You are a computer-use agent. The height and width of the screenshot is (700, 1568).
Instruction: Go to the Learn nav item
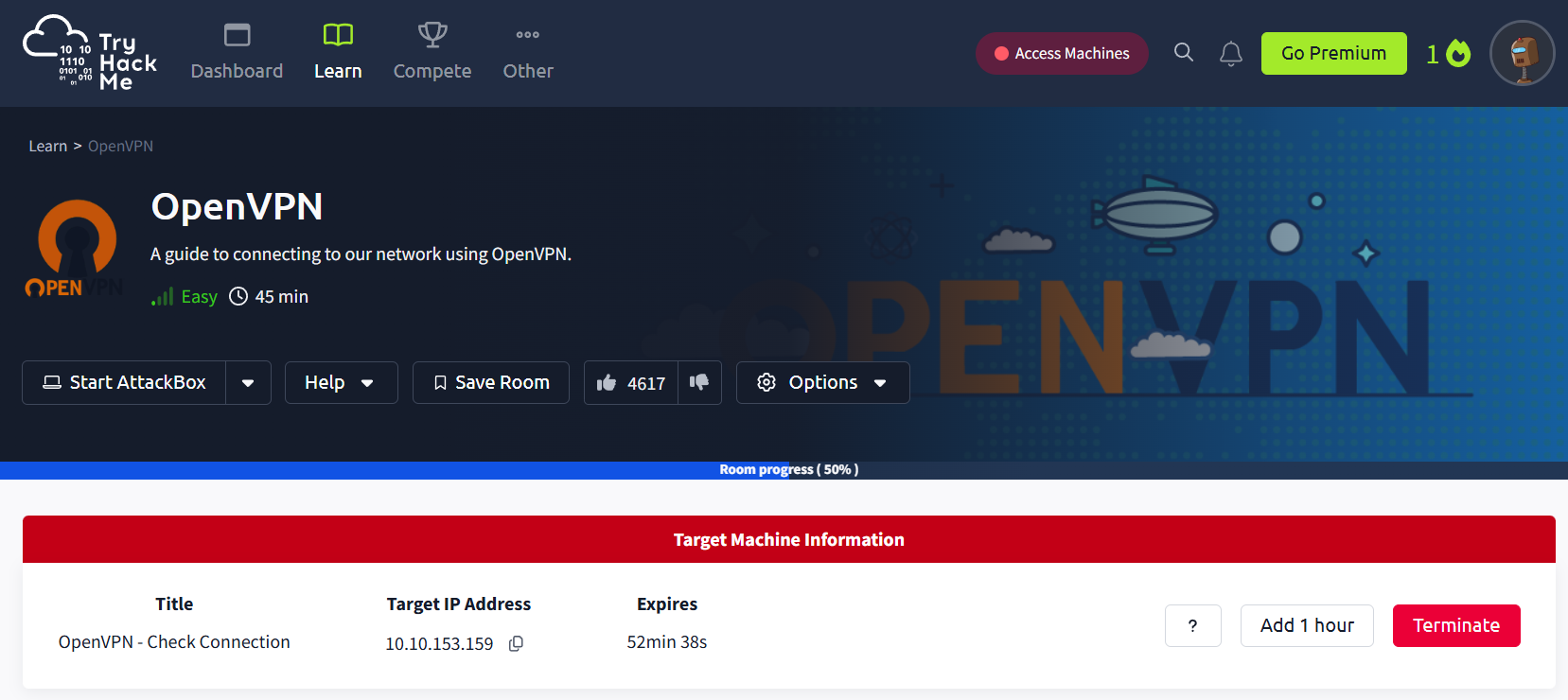[x=338, y=53]
